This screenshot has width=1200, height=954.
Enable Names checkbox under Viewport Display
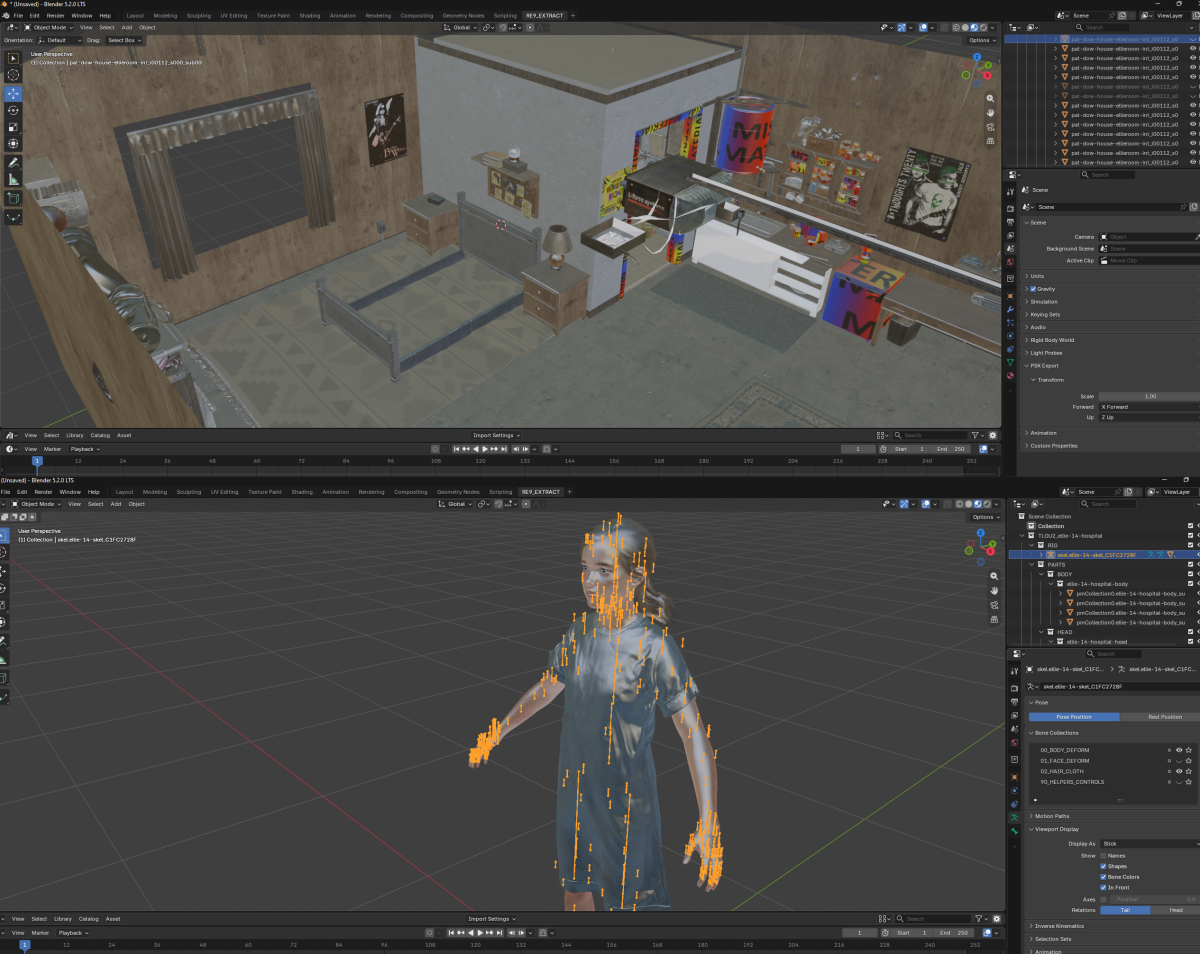(x=1103, y=855)
